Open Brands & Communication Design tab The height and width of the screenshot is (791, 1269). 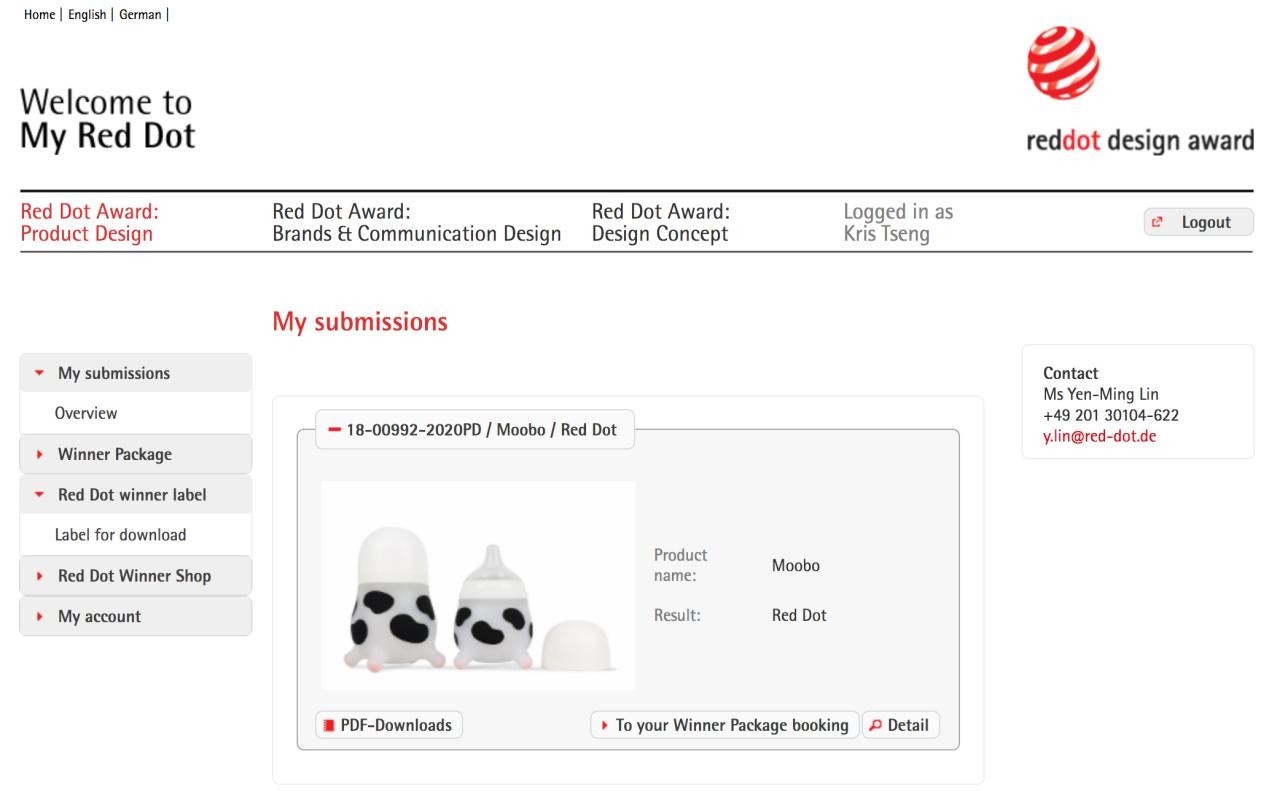tap(416, 223)
